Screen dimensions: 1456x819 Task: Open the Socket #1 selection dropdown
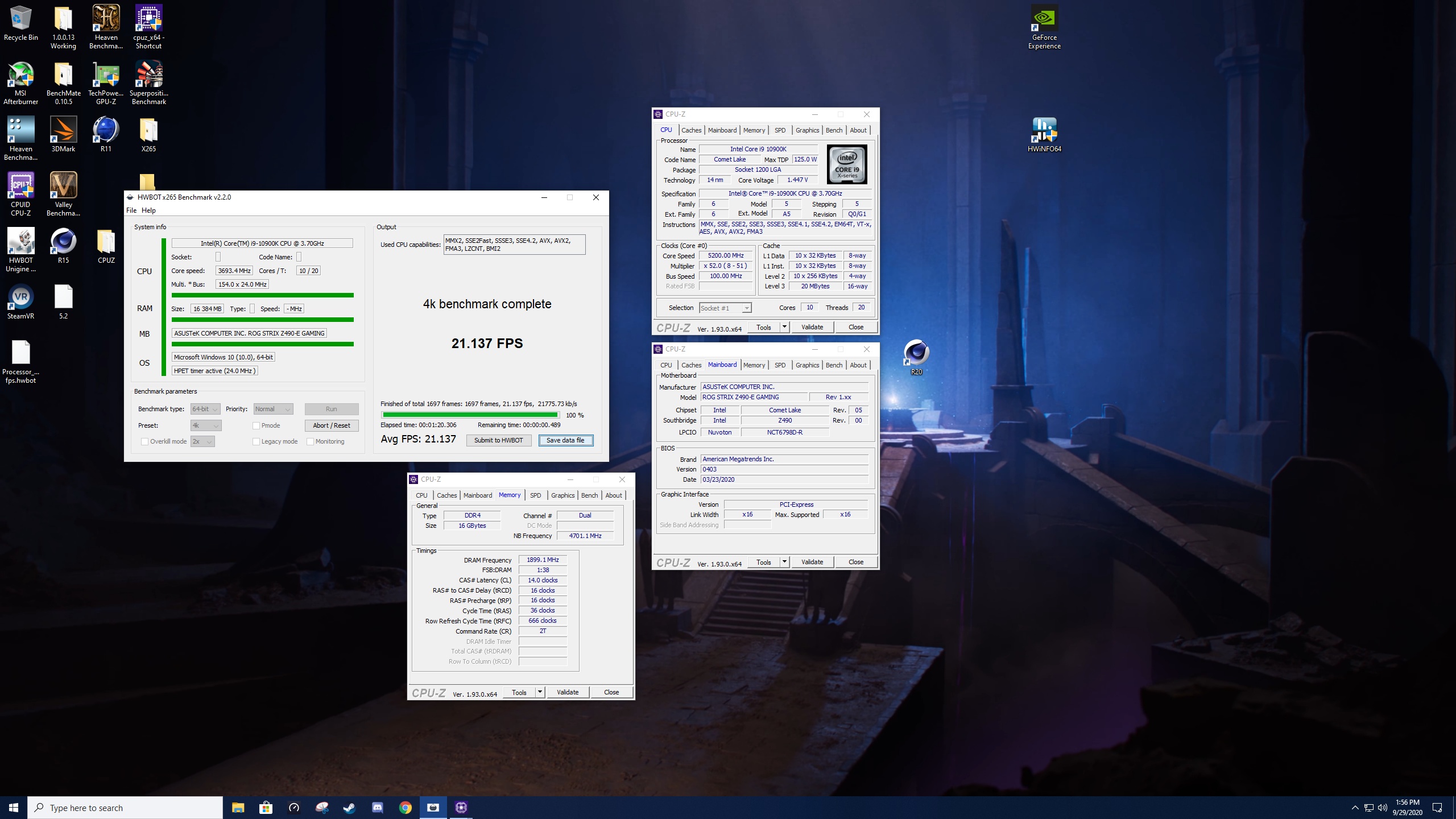[x=725, y=308]
